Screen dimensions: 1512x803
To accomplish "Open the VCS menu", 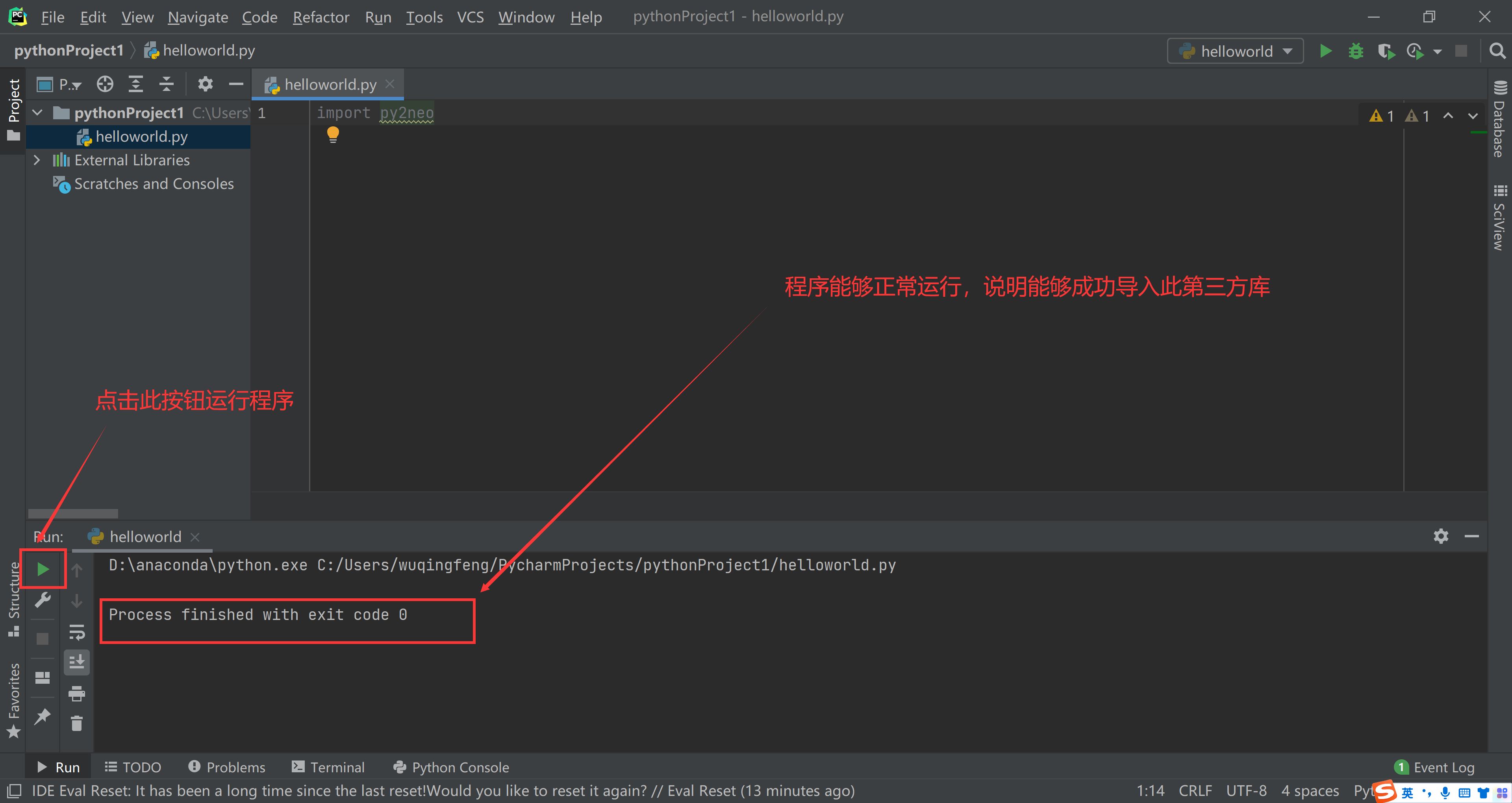I will tap(470, 17).
